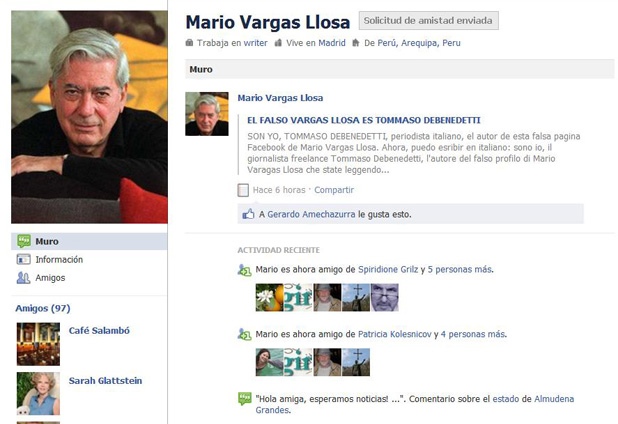The height and width of the screenshot is (424, 618).
Task: Open the Compartir link
Action: (x=334, y=190)
